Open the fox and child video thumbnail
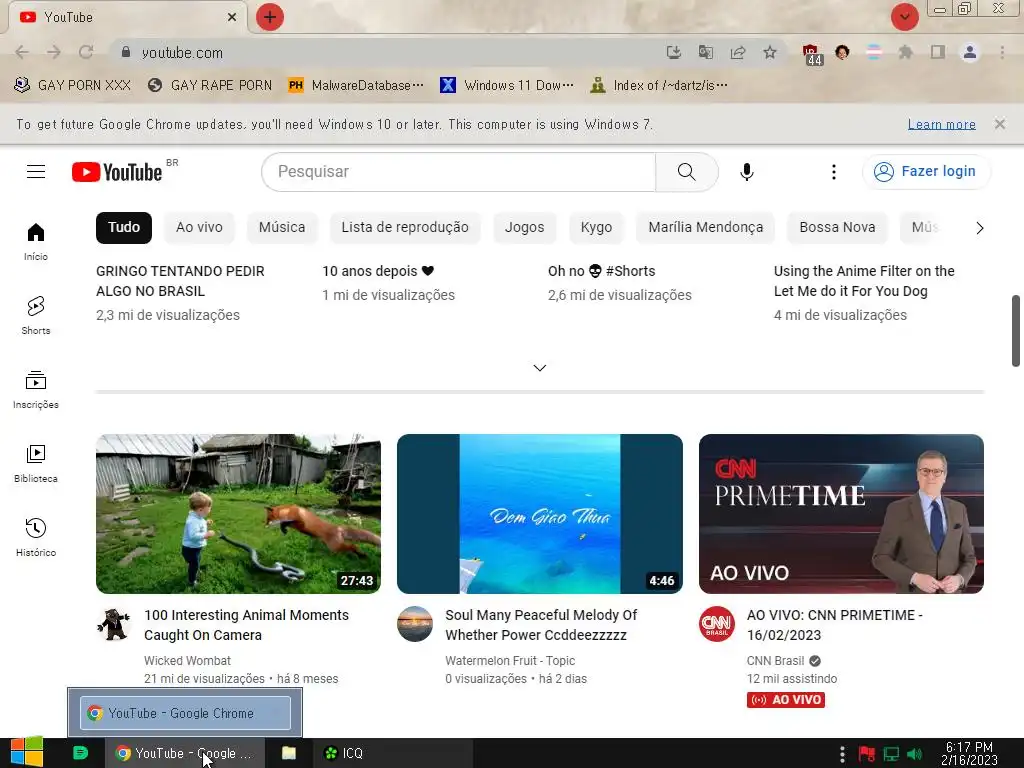This screenshot has width=1024, height=768. [238, 513]
